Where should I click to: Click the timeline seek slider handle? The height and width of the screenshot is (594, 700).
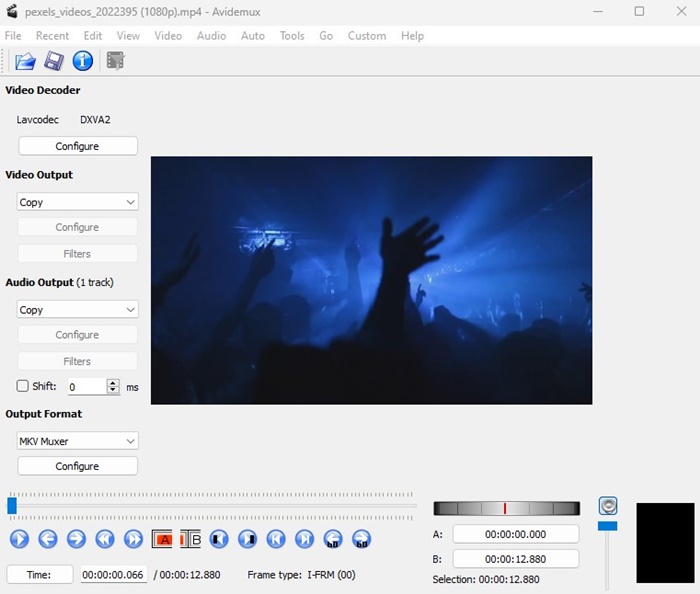[12, 506]
